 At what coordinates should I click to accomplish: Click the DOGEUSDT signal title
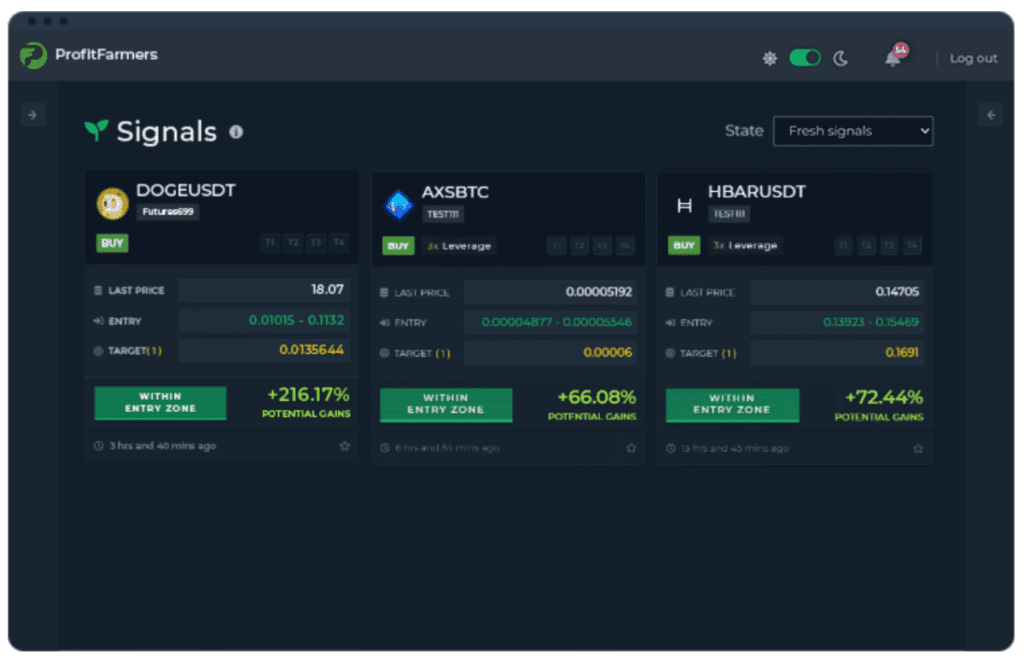(185, 191)
